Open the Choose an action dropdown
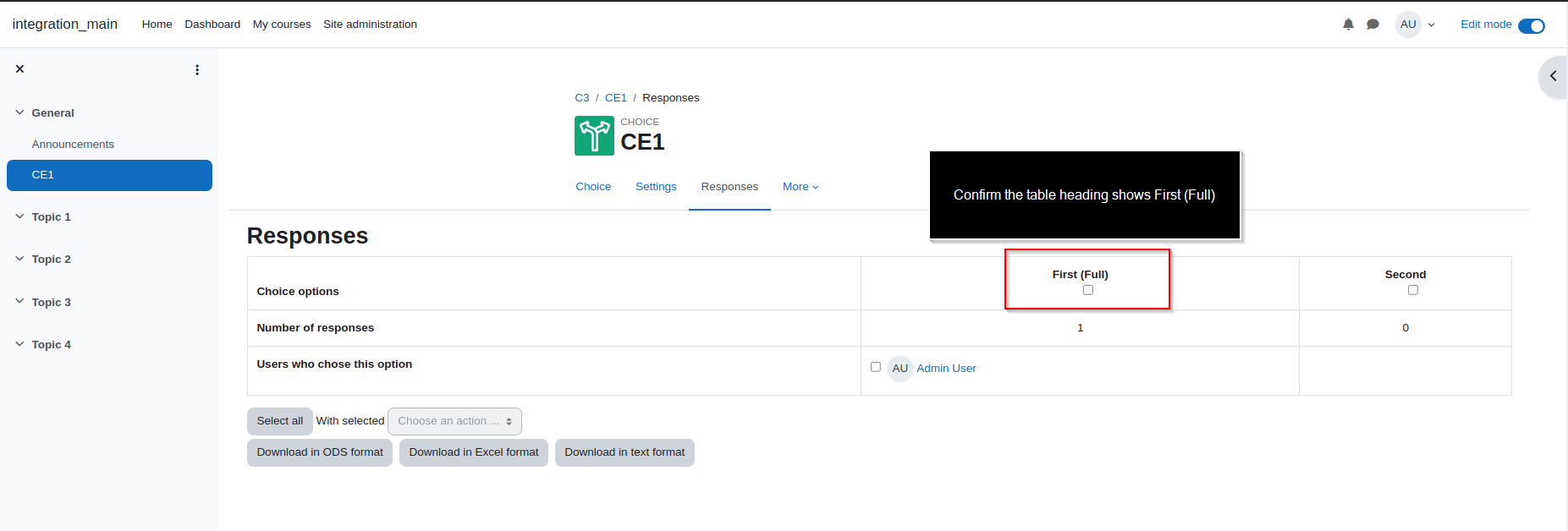 (x=454, y=421)
